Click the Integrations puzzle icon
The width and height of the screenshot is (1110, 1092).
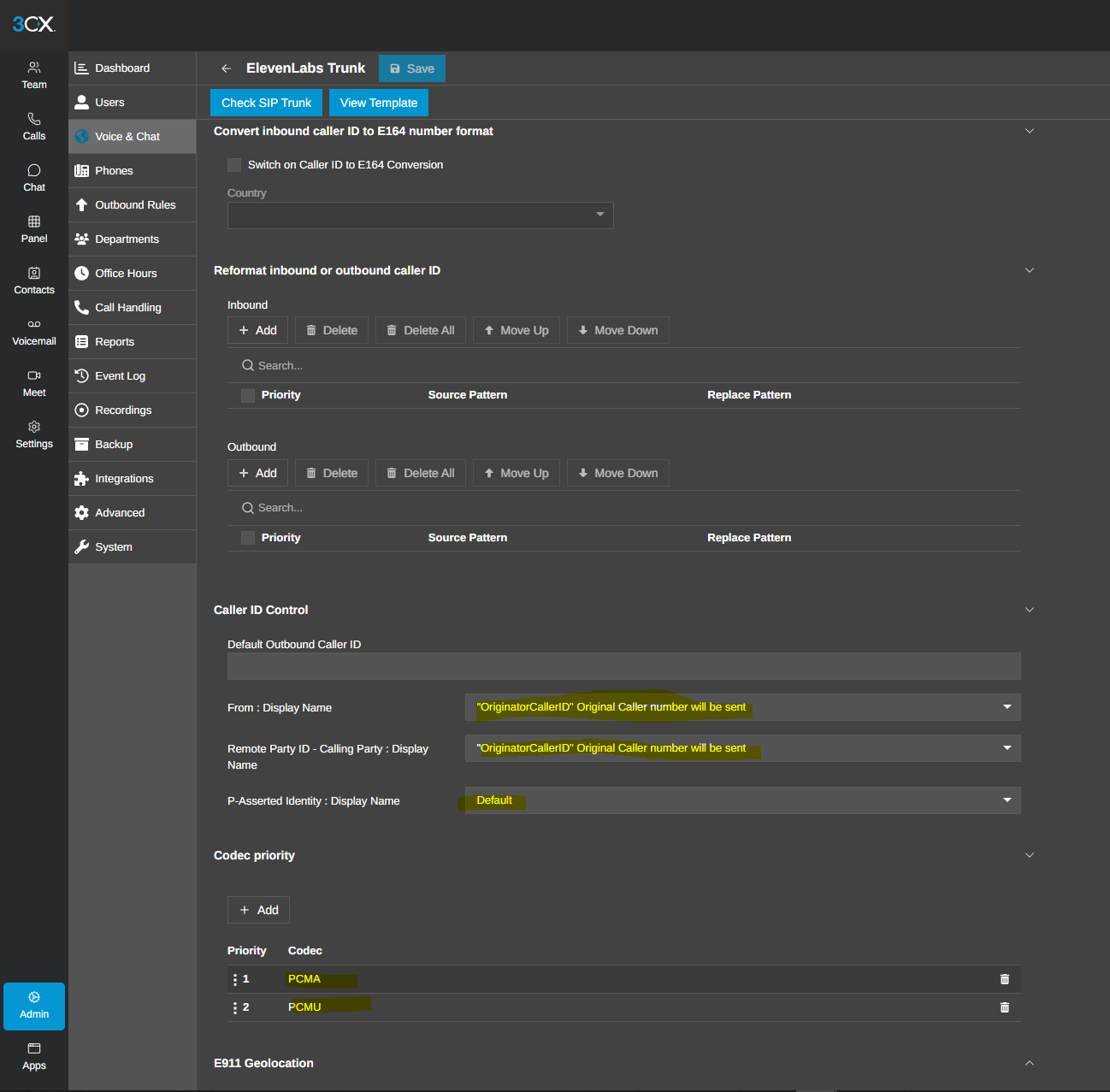(82, 479)
